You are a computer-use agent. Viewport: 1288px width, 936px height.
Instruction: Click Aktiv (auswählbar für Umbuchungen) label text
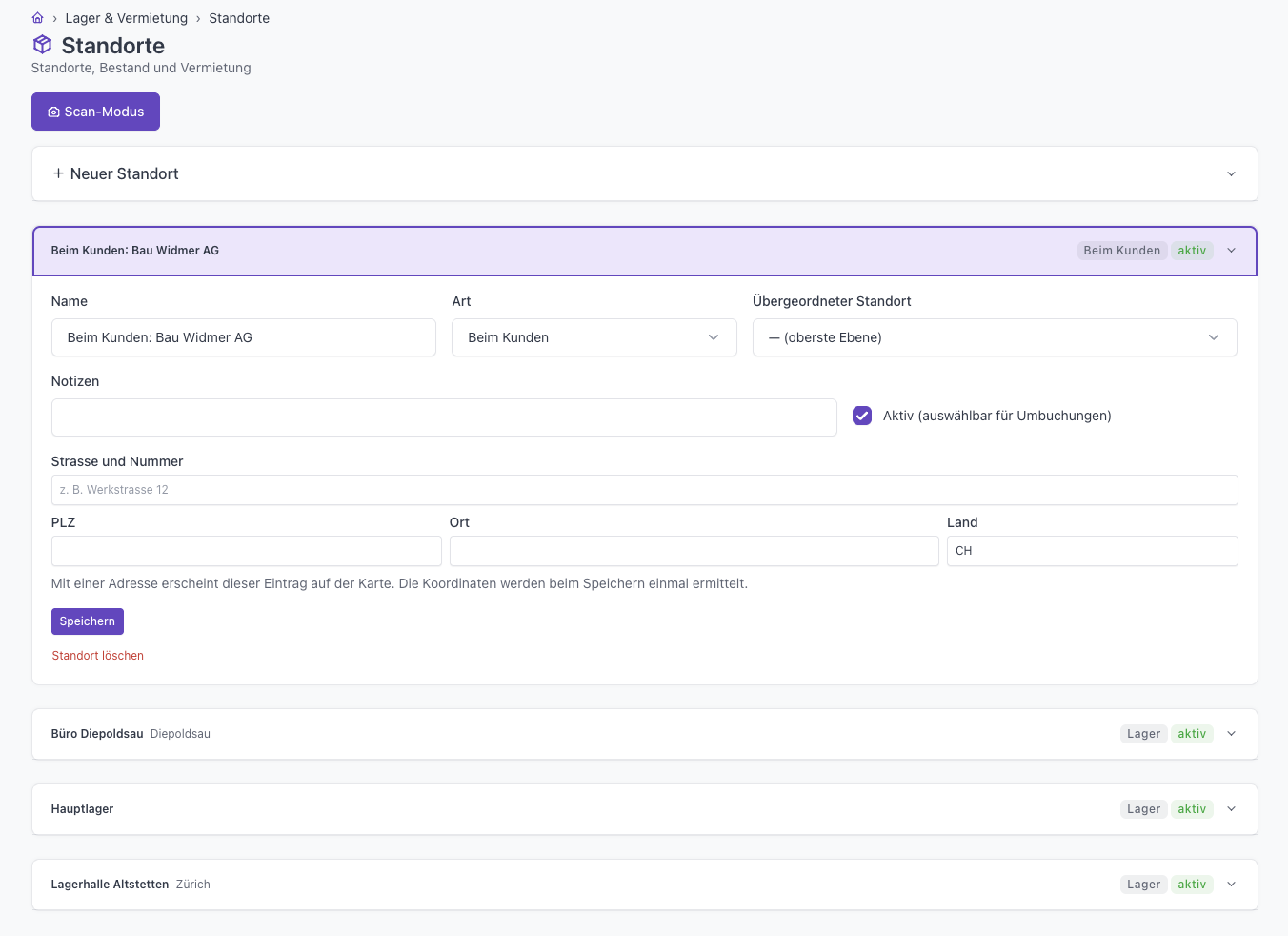click(997, 416)
